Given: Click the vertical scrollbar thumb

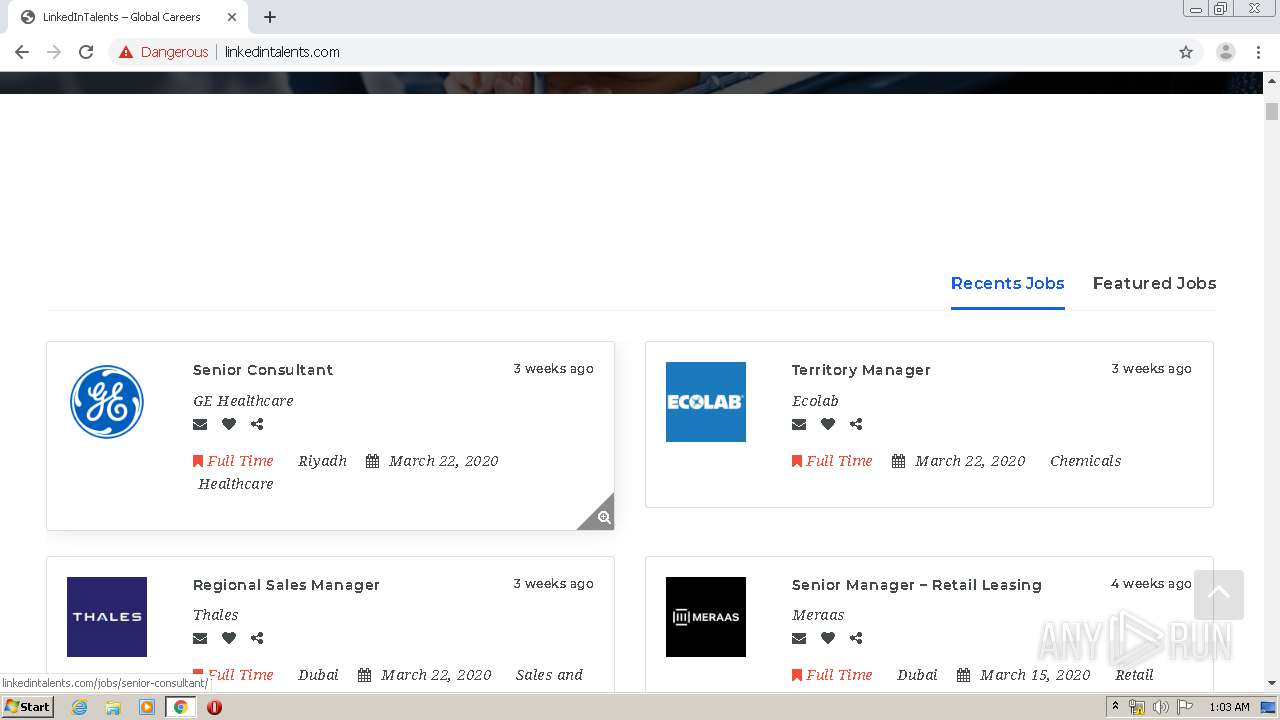Looking at the screenshot, I should tap(1272, 111).
